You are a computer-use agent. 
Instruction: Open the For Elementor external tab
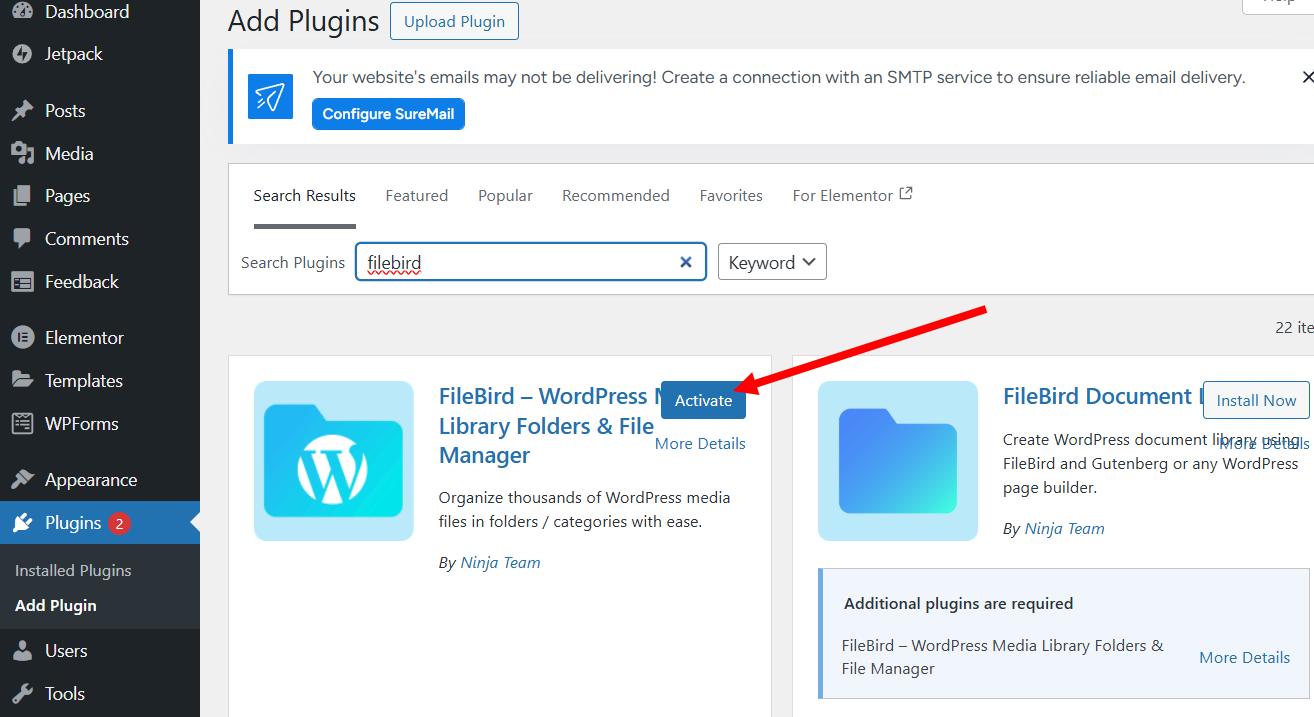tap(852, 196)
